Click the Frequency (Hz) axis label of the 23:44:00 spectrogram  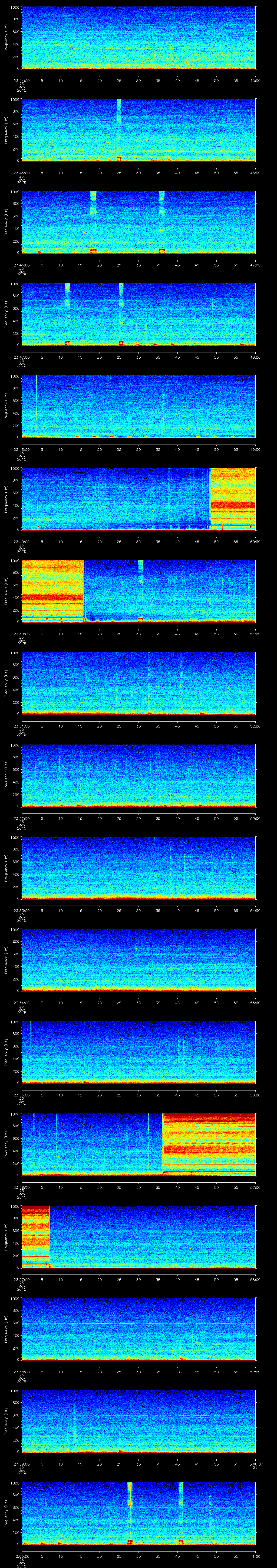pyautogui.click(x=6, y=38)
